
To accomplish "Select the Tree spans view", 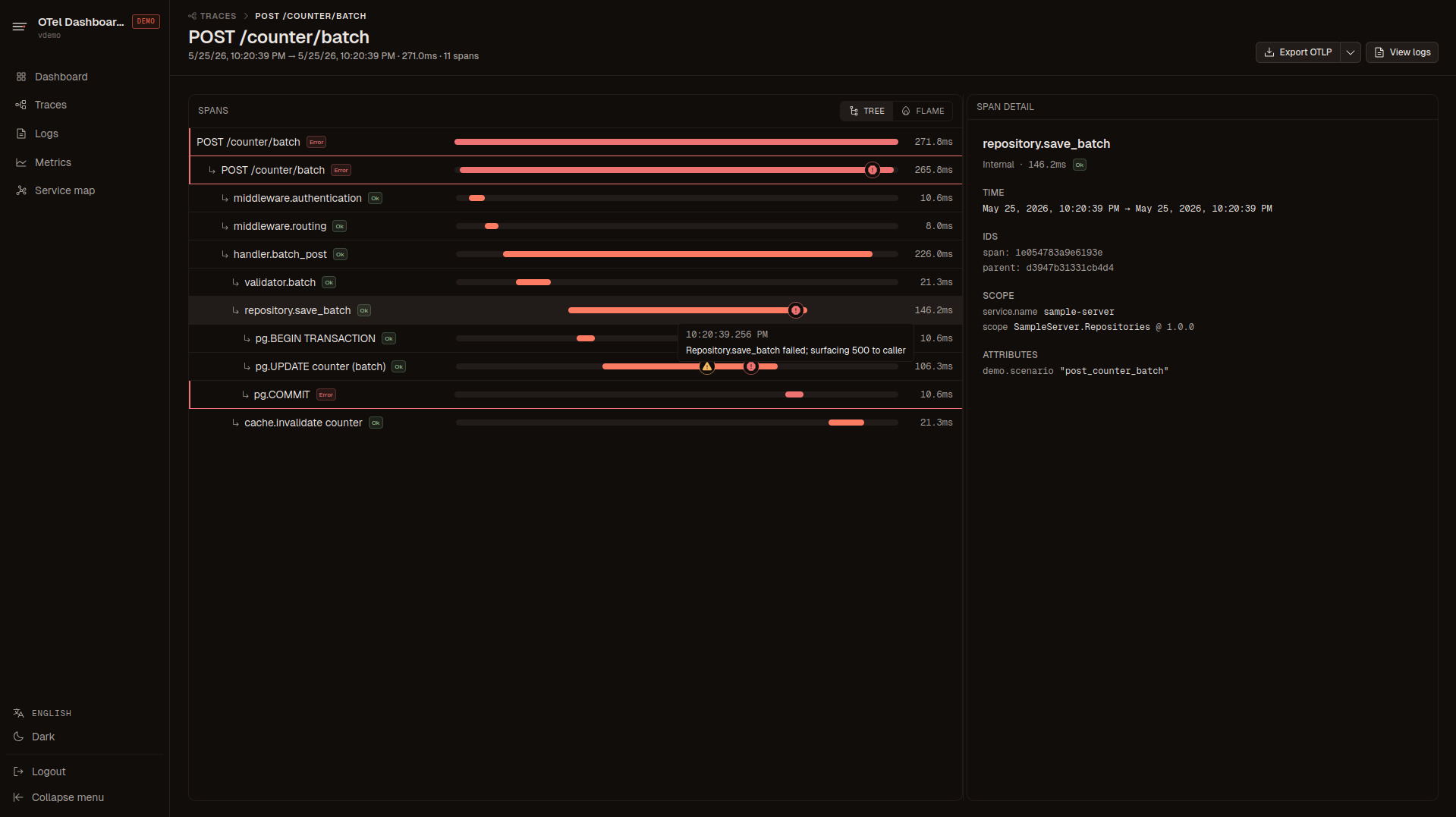I will point(866,111).
